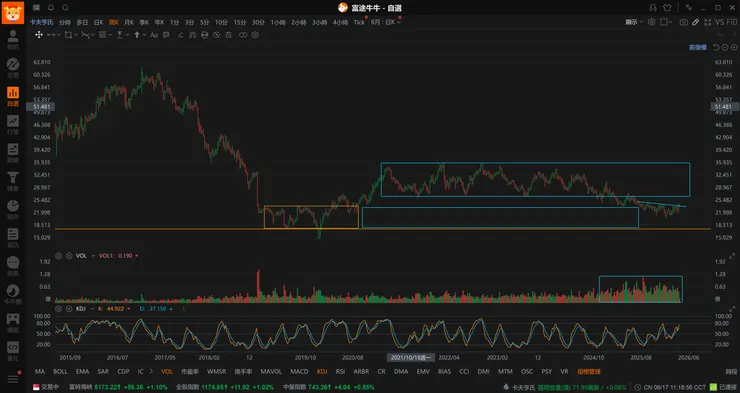Screen dimensions: 740x393
Task: Open the 顯示 display dropdown
Action: [634, 22]
